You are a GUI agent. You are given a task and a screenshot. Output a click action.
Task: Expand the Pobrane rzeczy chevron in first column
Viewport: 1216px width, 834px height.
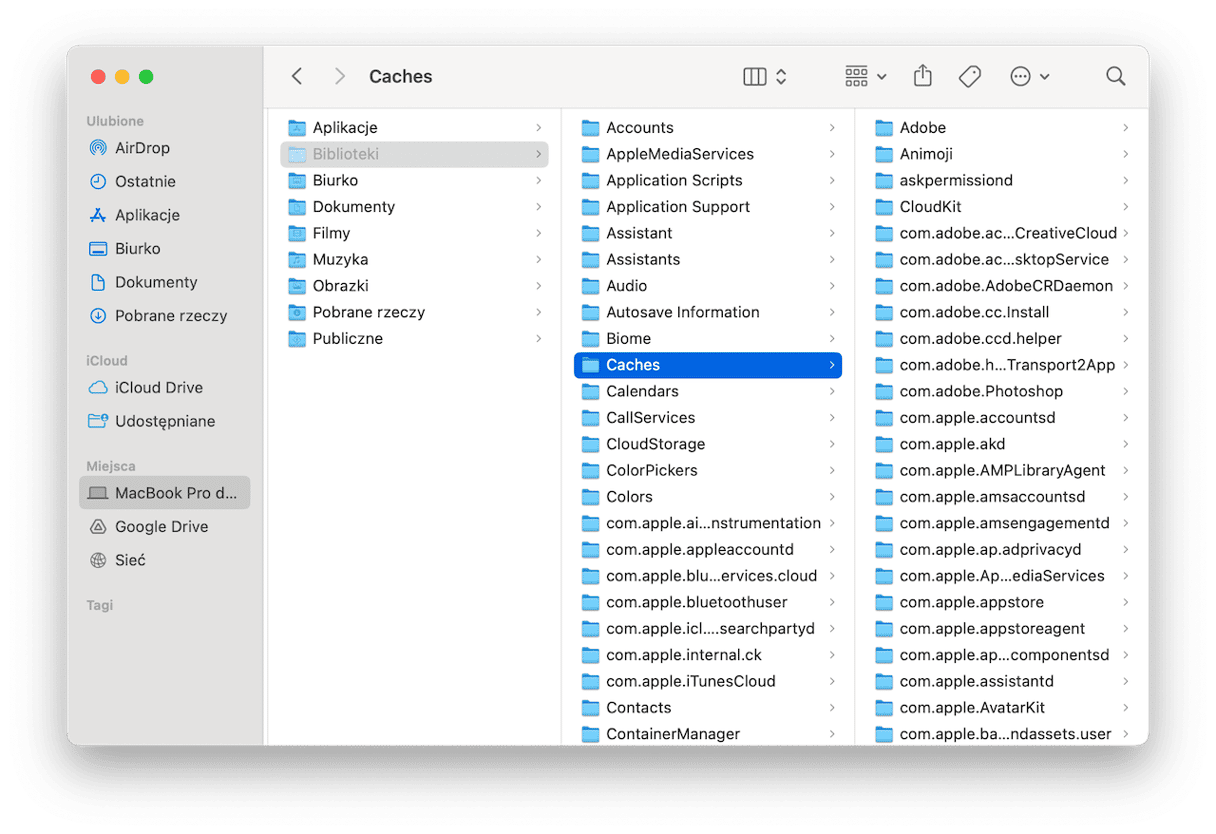click(x=538, y=312)
